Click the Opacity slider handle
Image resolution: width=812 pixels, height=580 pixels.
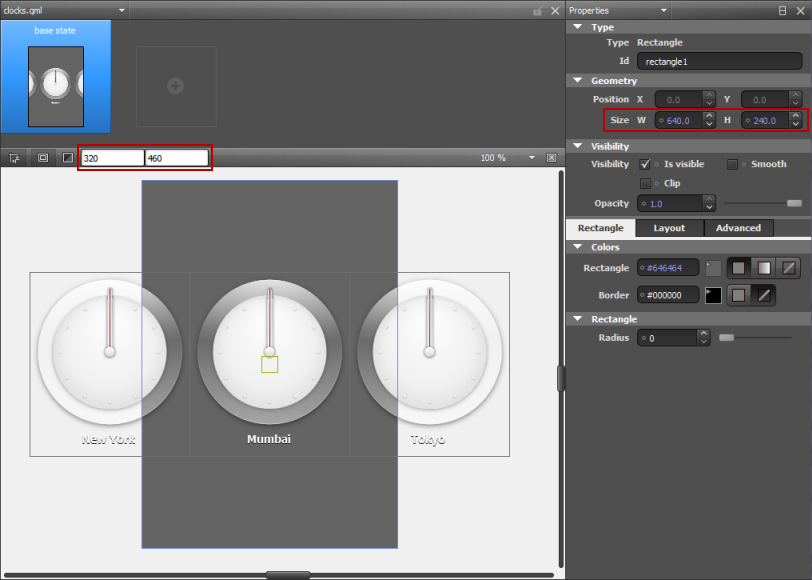794,204
